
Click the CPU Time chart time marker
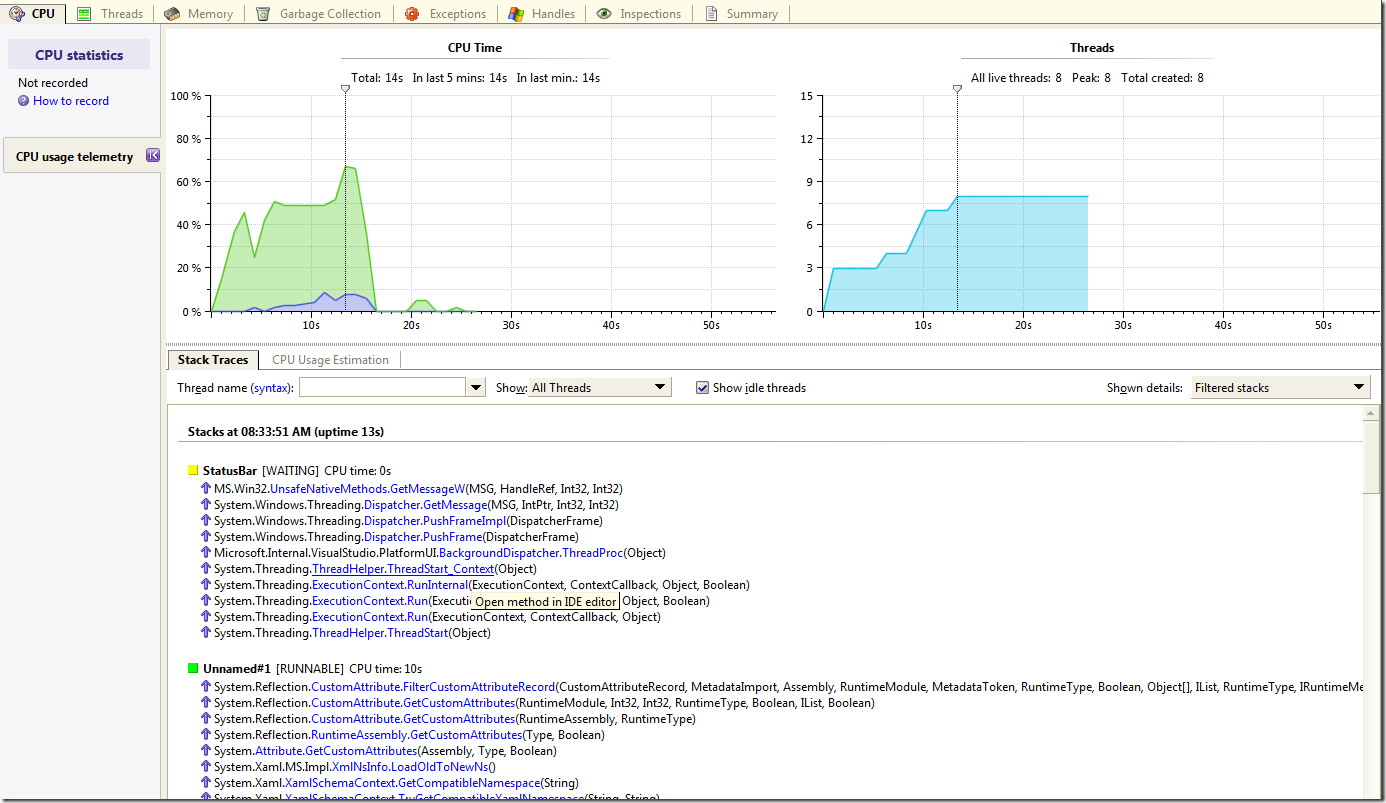pos(345,89)
